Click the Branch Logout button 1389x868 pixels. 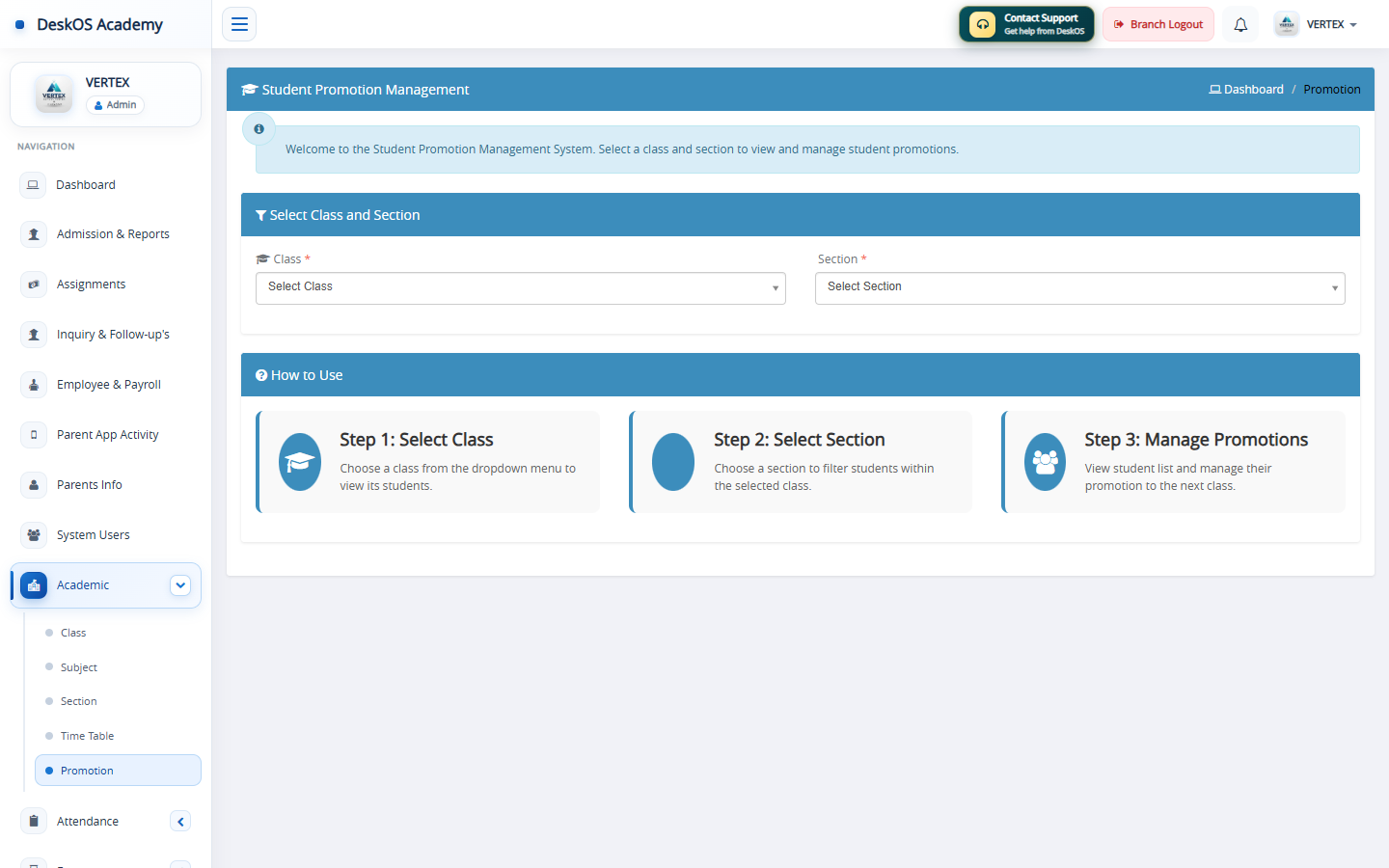coord(1158,24)
